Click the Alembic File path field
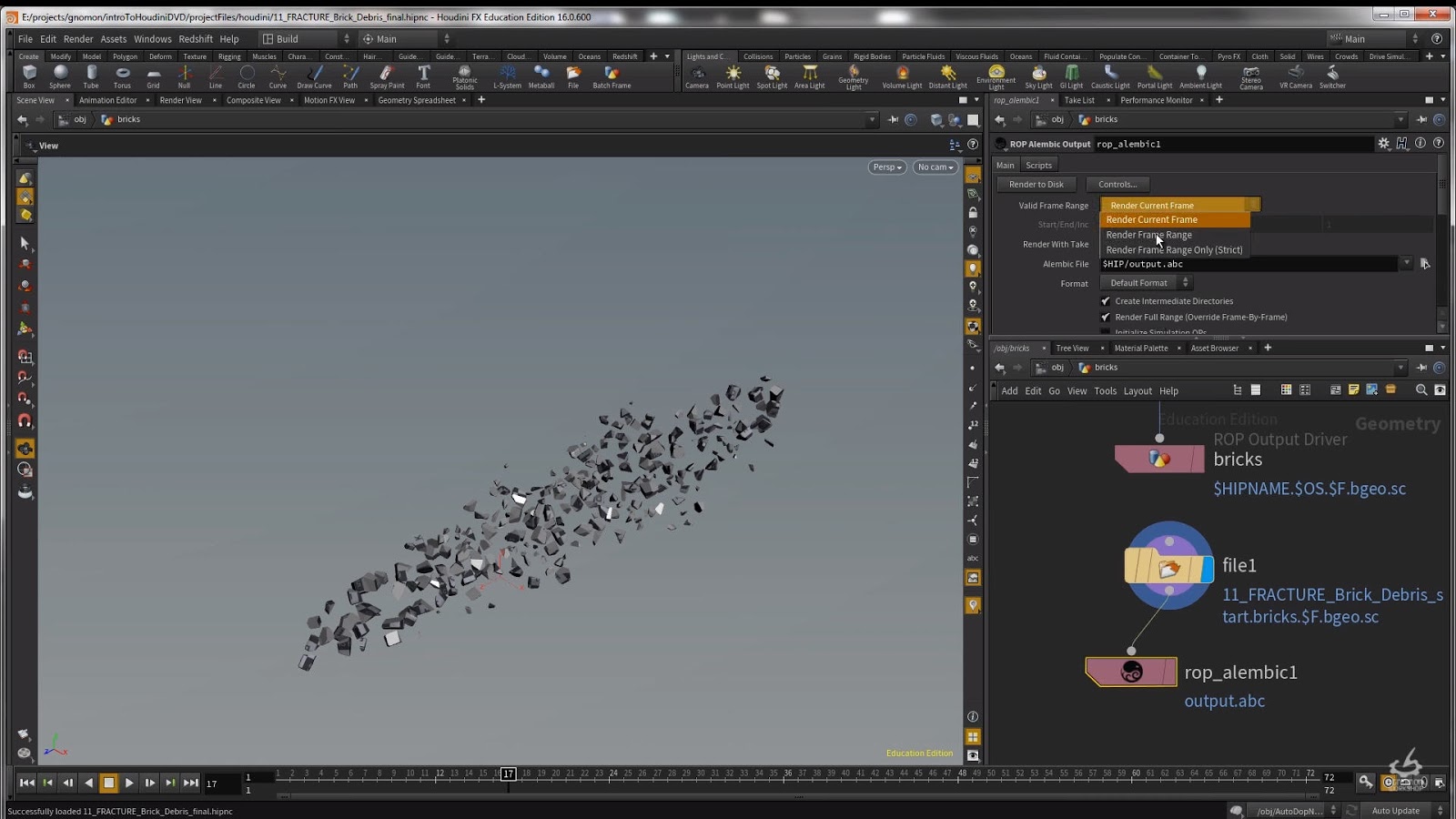The image size is (1456, 819). tap(1249, 264)
